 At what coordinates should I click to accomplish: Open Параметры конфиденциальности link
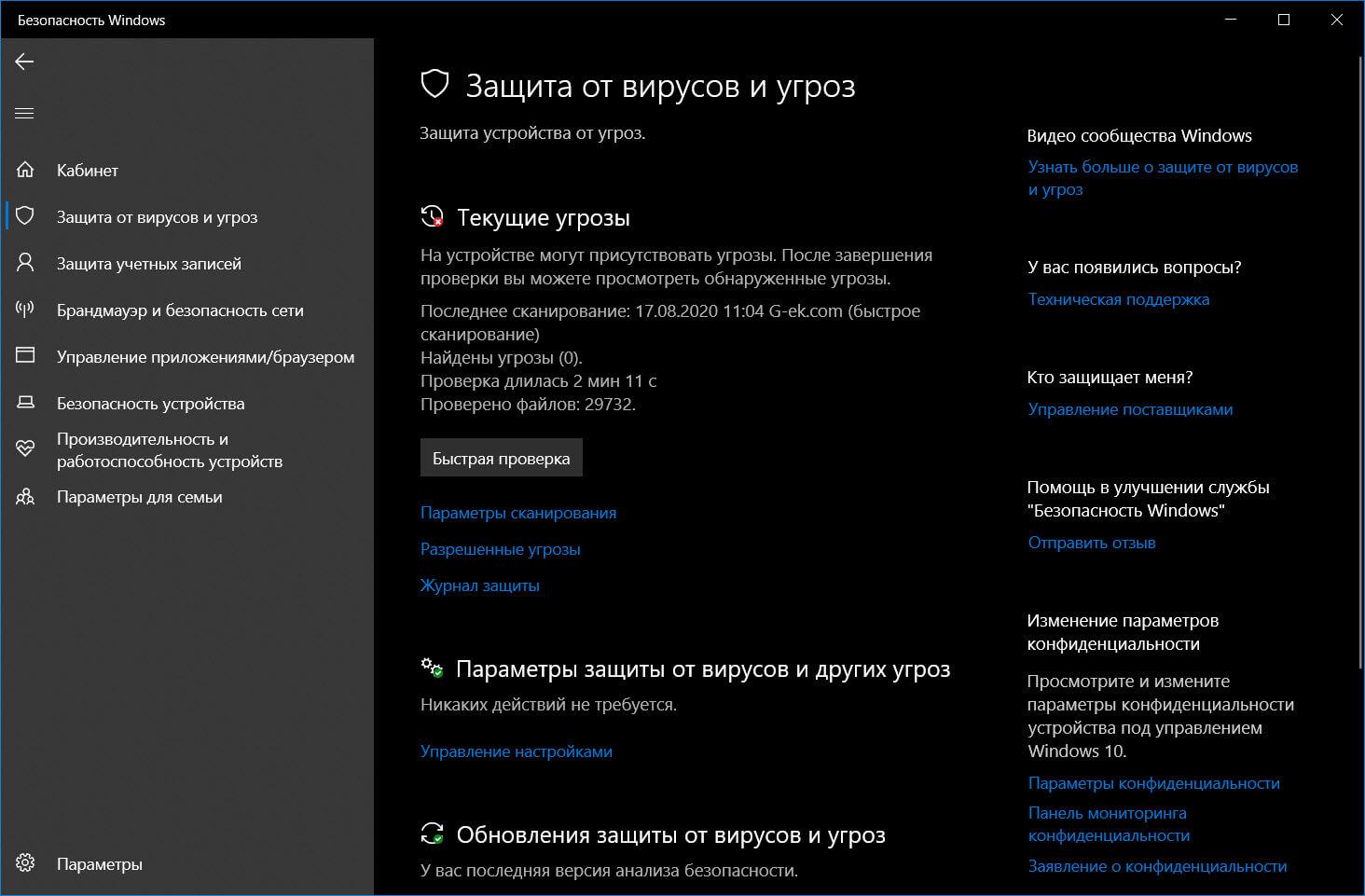[x=1154, y=783]
